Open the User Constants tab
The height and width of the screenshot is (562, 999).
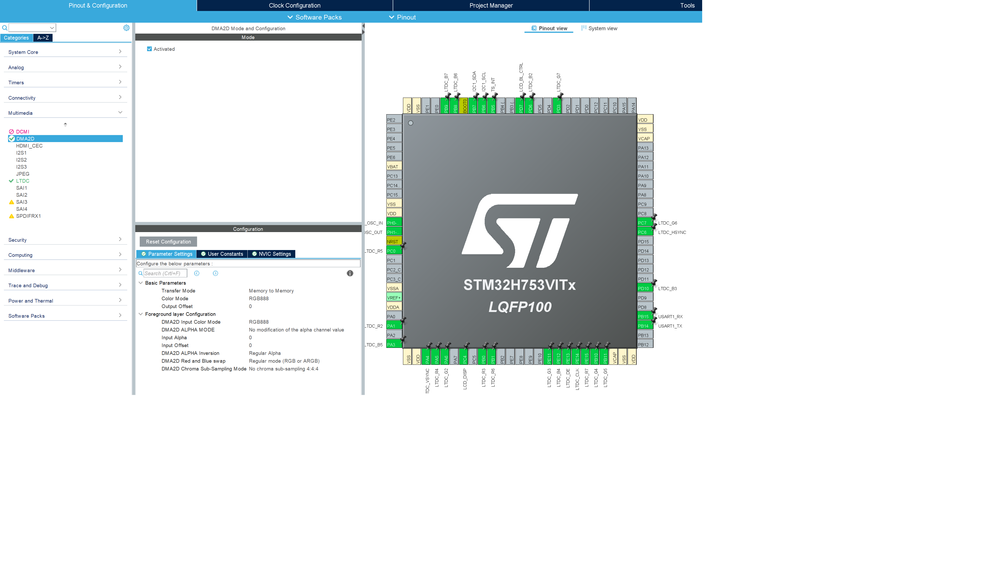(x=222, y=254)
